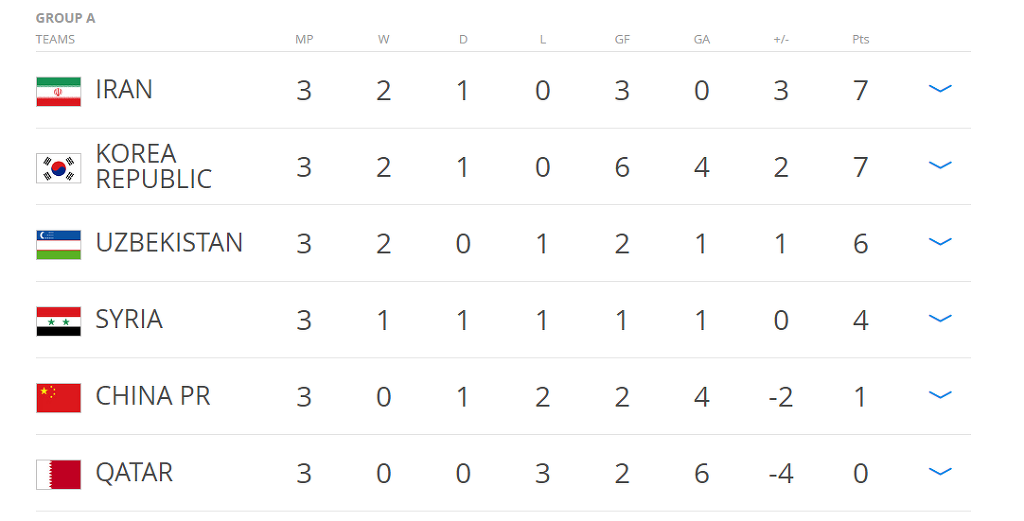Click the China PR flag icon
The image size is (1024, 521).
[x=58, y=397]
